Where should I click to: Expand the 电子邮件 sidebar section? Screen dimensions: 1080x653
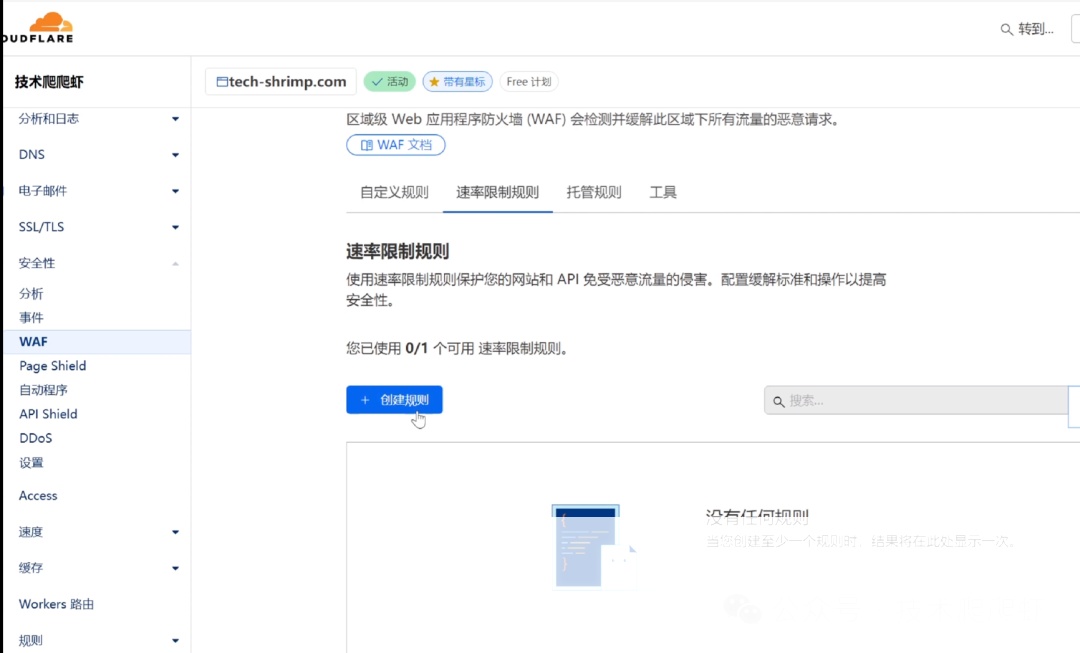pos(175,191)
